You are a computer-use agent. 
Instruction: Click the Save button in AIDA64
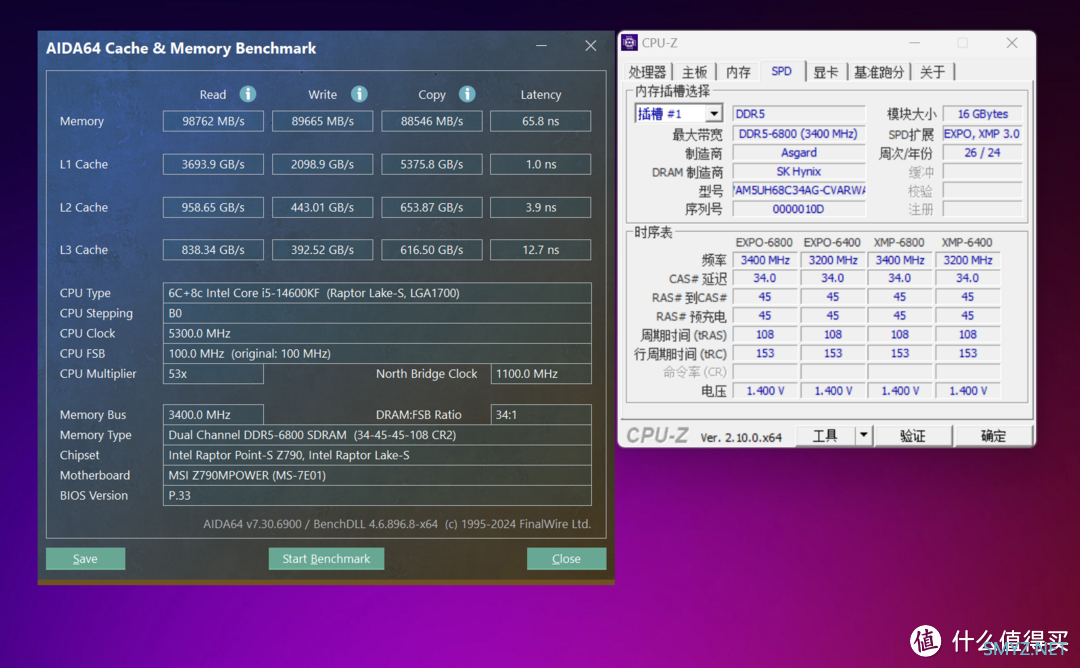[85, 559]
